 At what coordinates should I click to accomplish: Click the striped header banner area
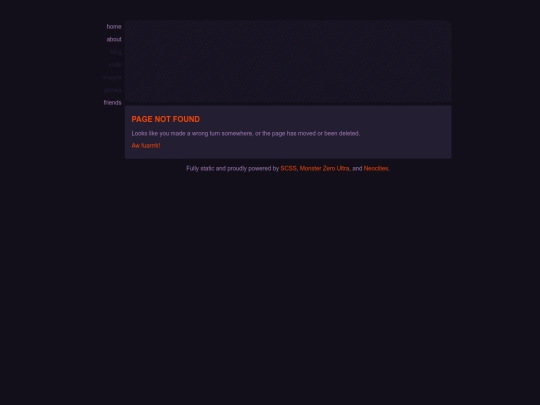(x=288, y=62)
